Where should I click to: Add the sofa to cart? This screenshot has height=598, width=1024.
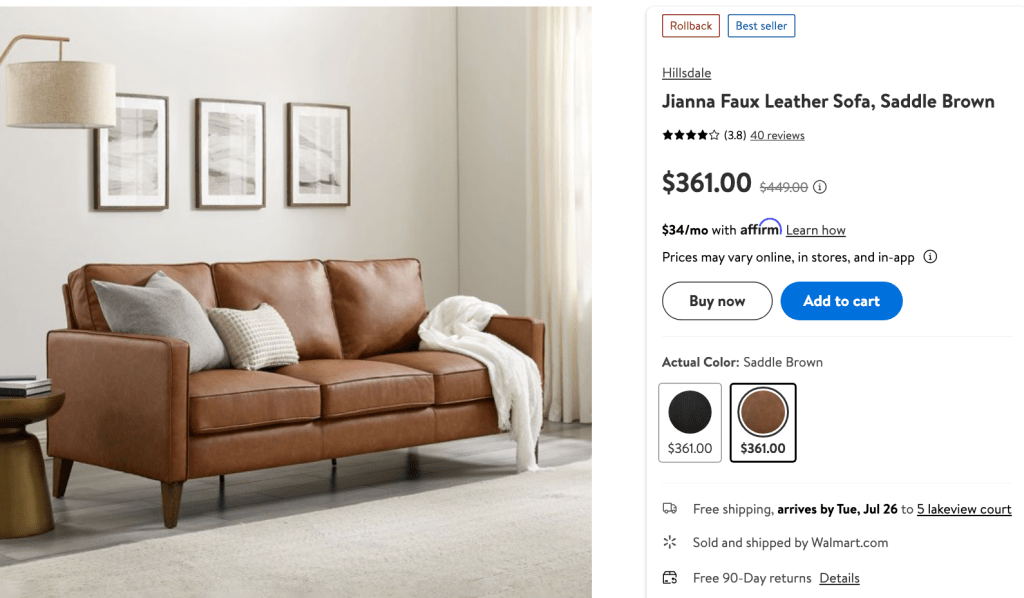pos(841,301)
